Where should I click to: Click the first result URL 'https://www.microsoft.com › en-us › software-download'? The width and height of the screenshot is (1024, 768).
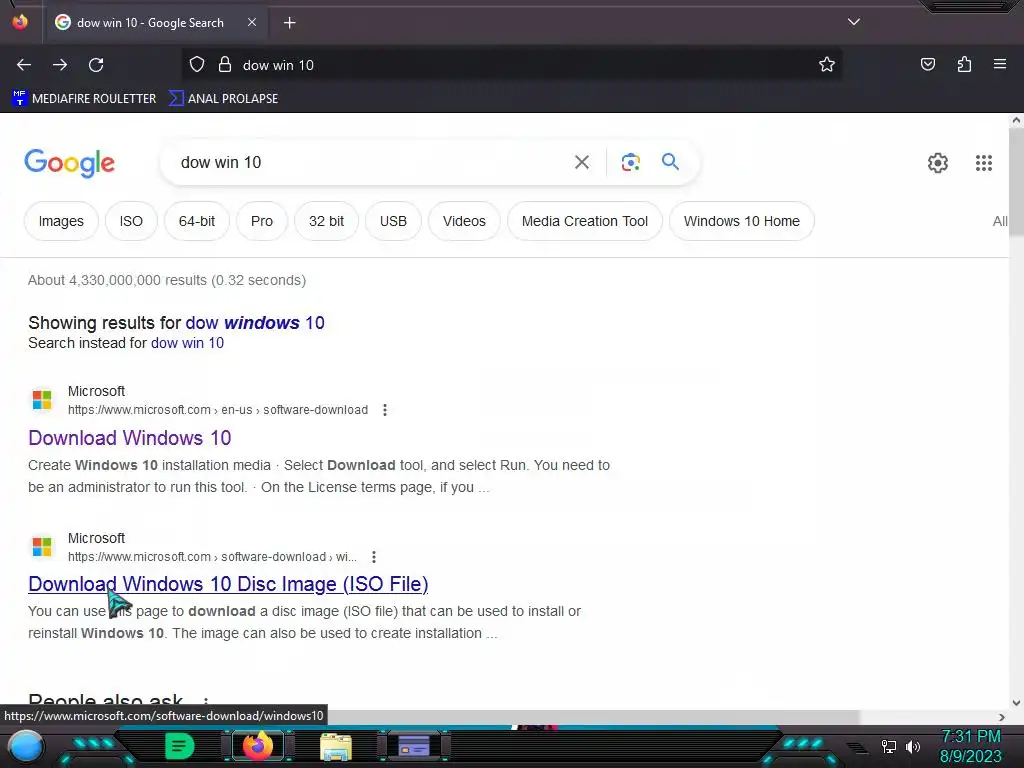click(x=218, y=410)
